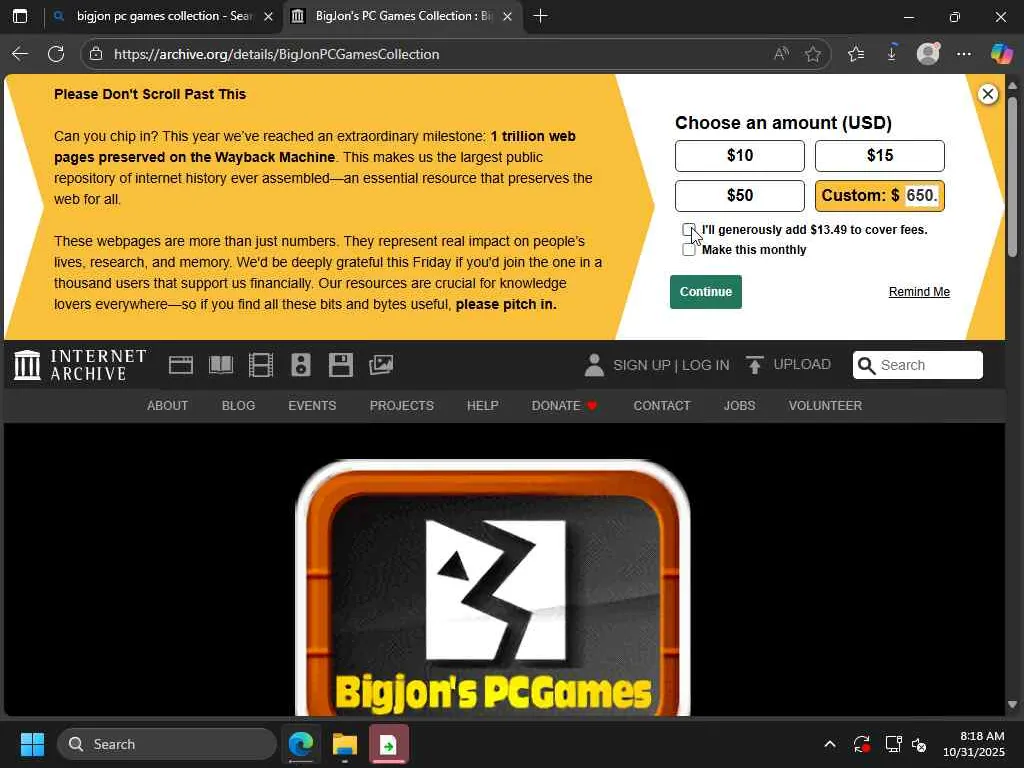Open the Texts book icon
Image resolution: width=1024 pixels, height=768 pixels.
coord(221,365)
